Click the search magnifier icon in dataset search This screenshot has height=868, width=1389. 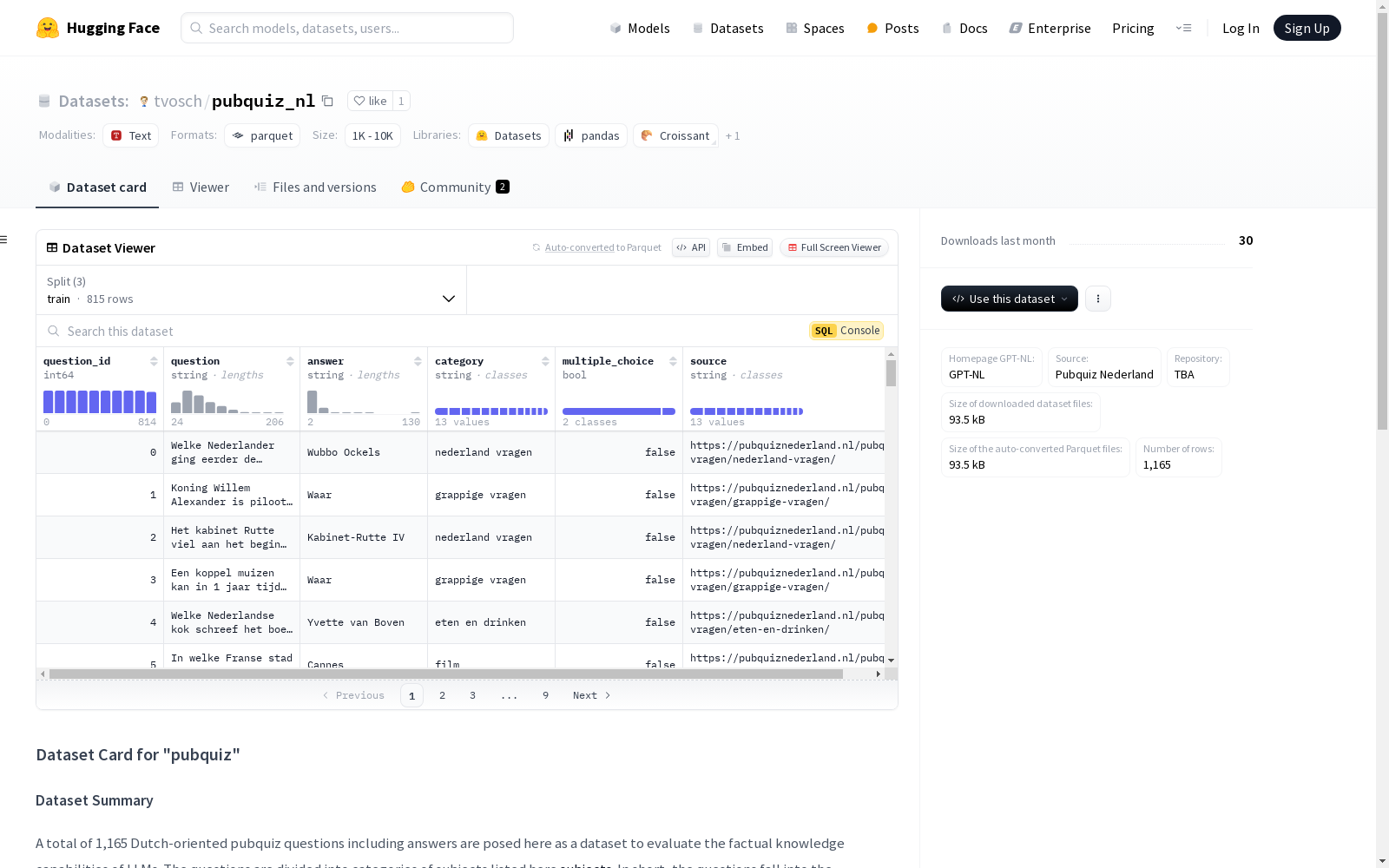pyautogui.click(x=54, y=331)
